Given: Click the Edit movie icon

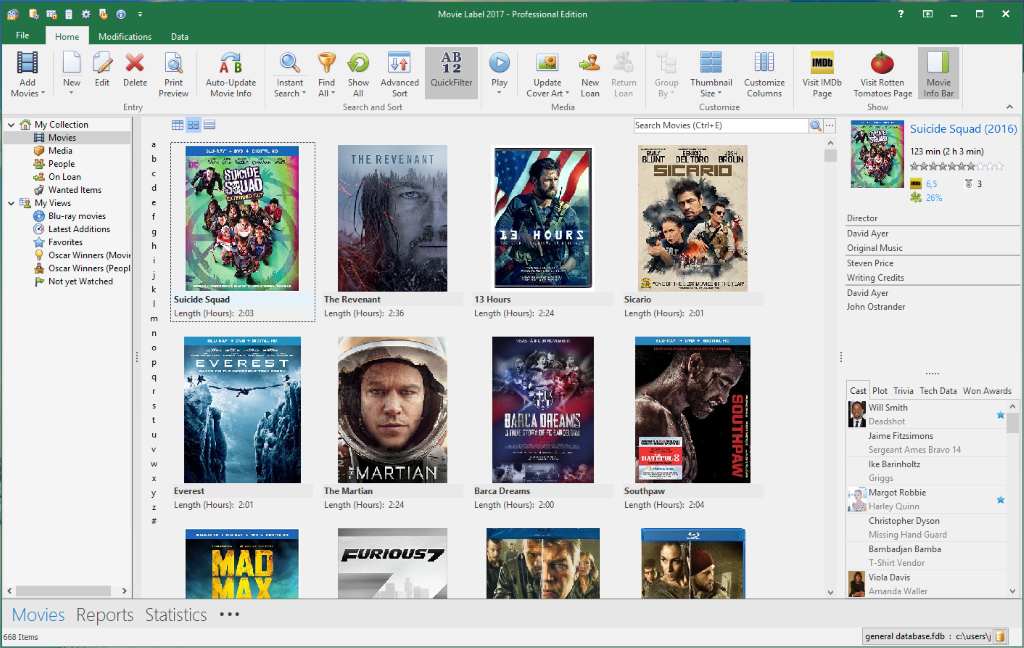Looking at the screenshot, I should tap(102, 69).
